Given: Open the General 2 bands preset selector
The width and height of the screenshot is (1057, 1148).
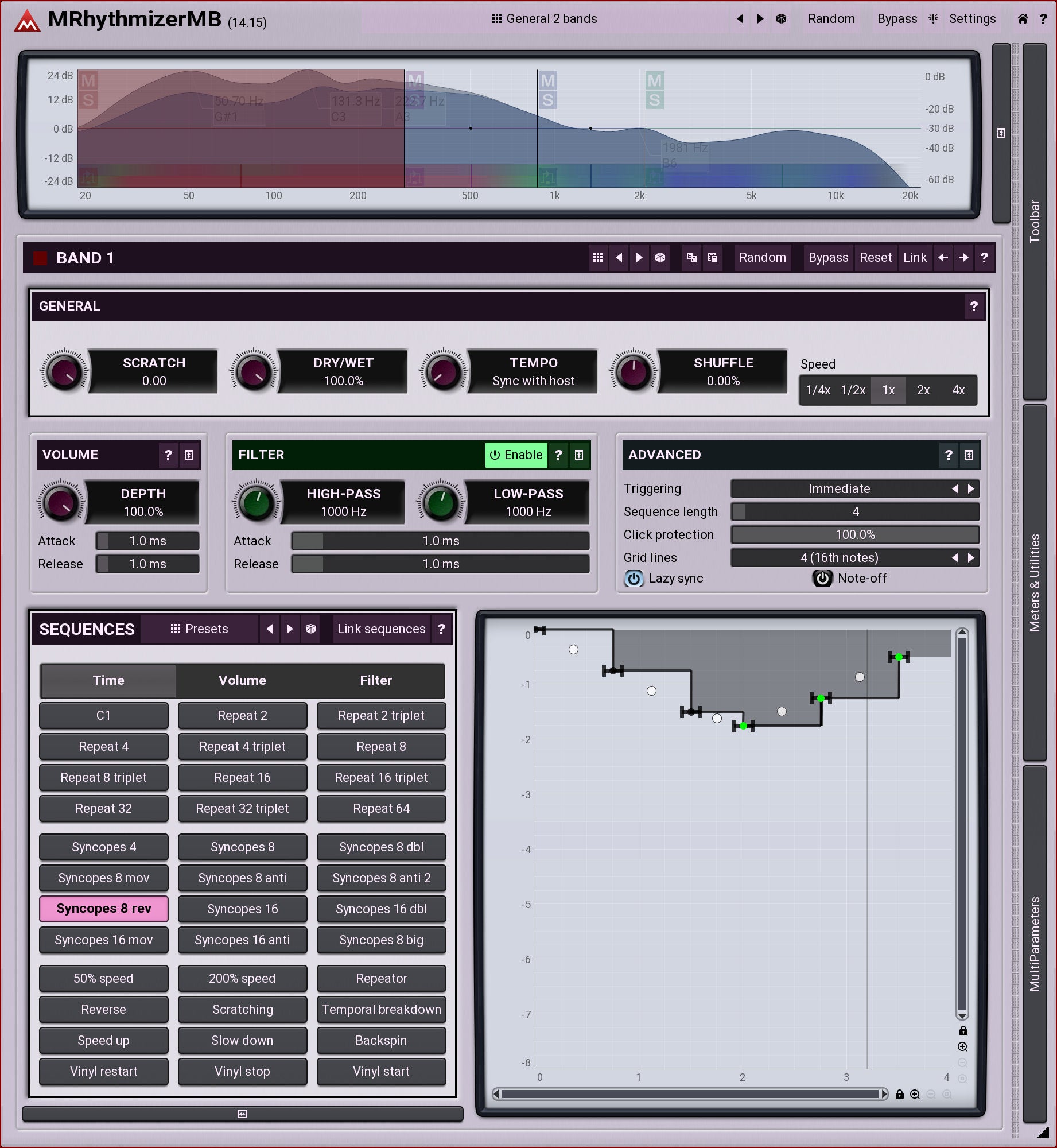Looking at the screenshot, I should point(545,19).
